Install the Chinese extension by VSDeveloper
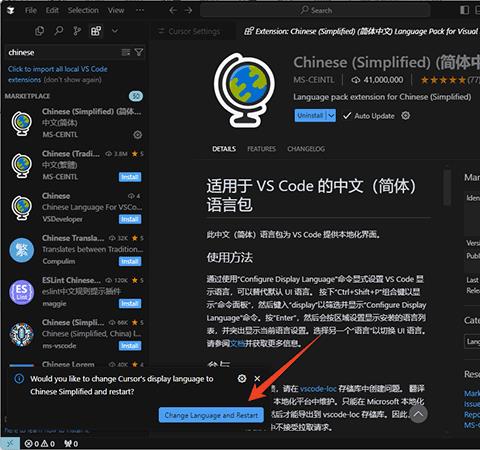 130,219
